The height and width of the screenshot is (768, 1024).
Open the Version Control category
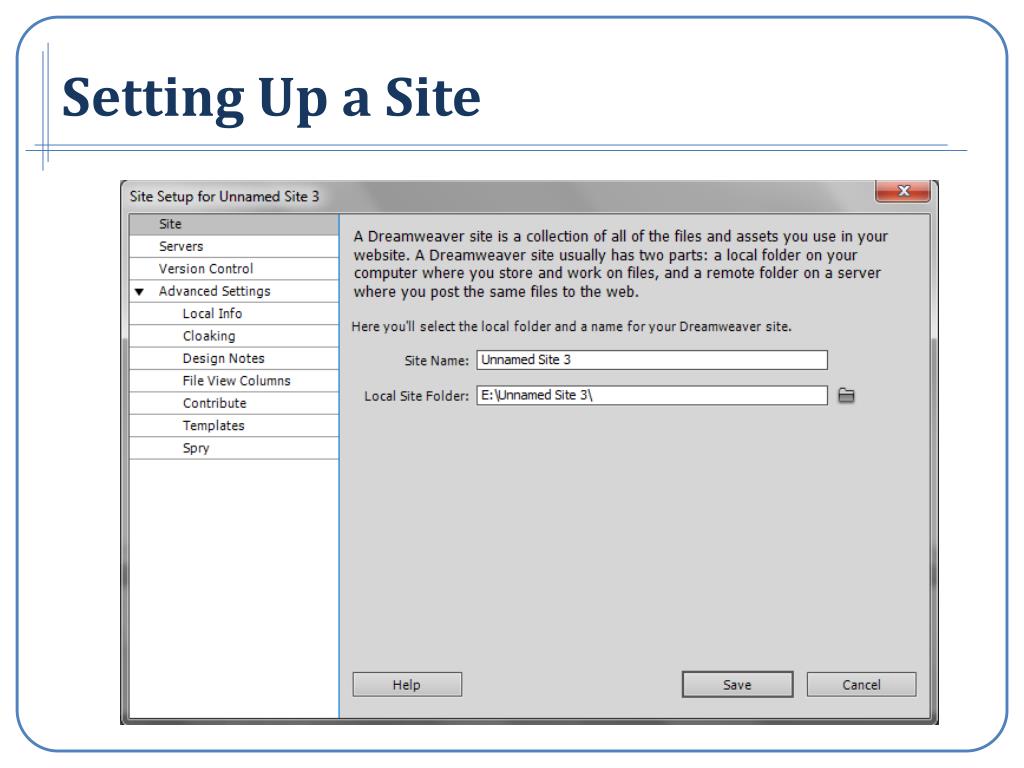pyautogui.click(x=234, y=269)
